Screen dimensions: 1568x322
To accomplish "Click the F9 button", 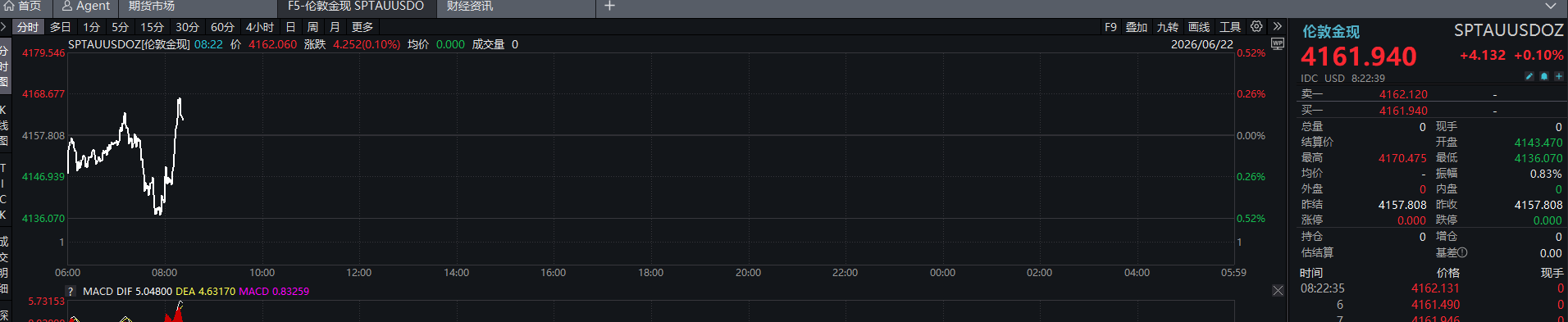I will coord(1110,27).
